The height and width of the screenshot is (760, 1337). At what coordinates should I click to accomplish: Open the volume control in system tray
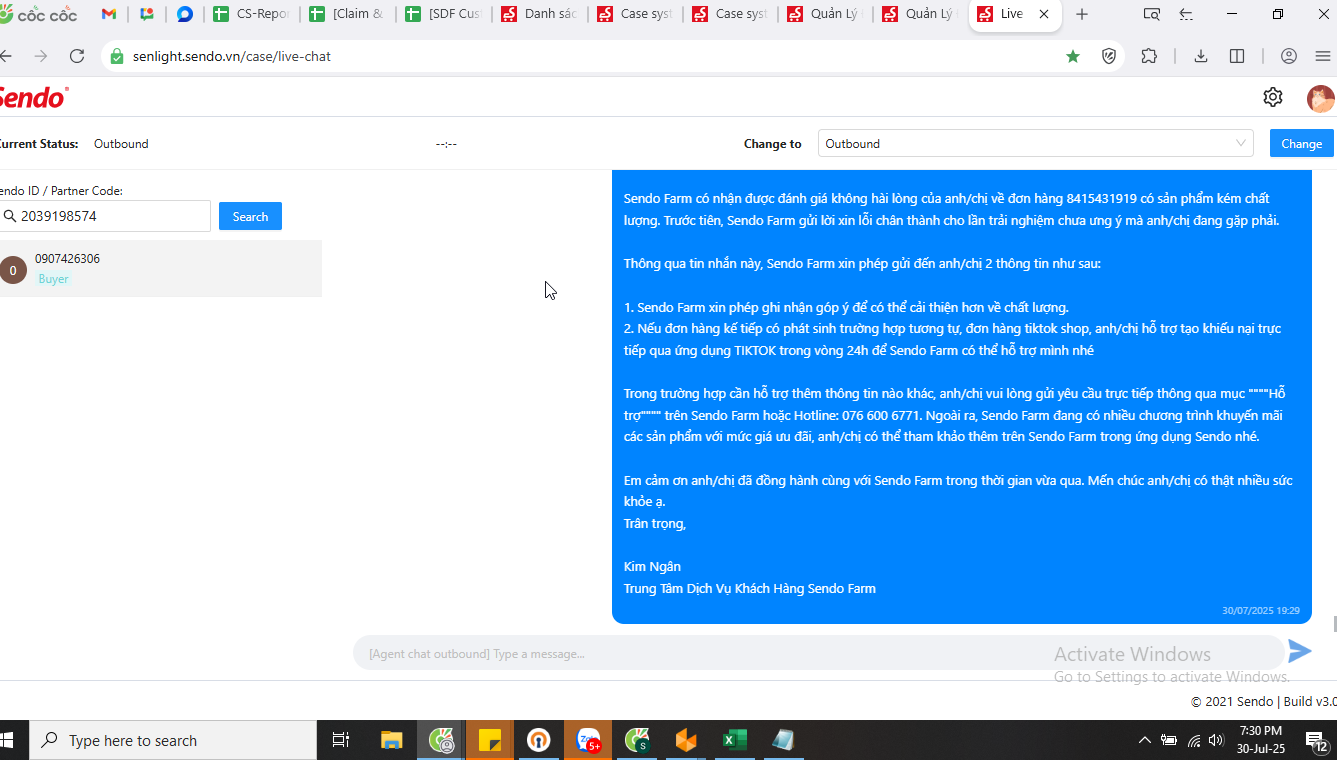pyautogui.click(x=1217, y=740)
